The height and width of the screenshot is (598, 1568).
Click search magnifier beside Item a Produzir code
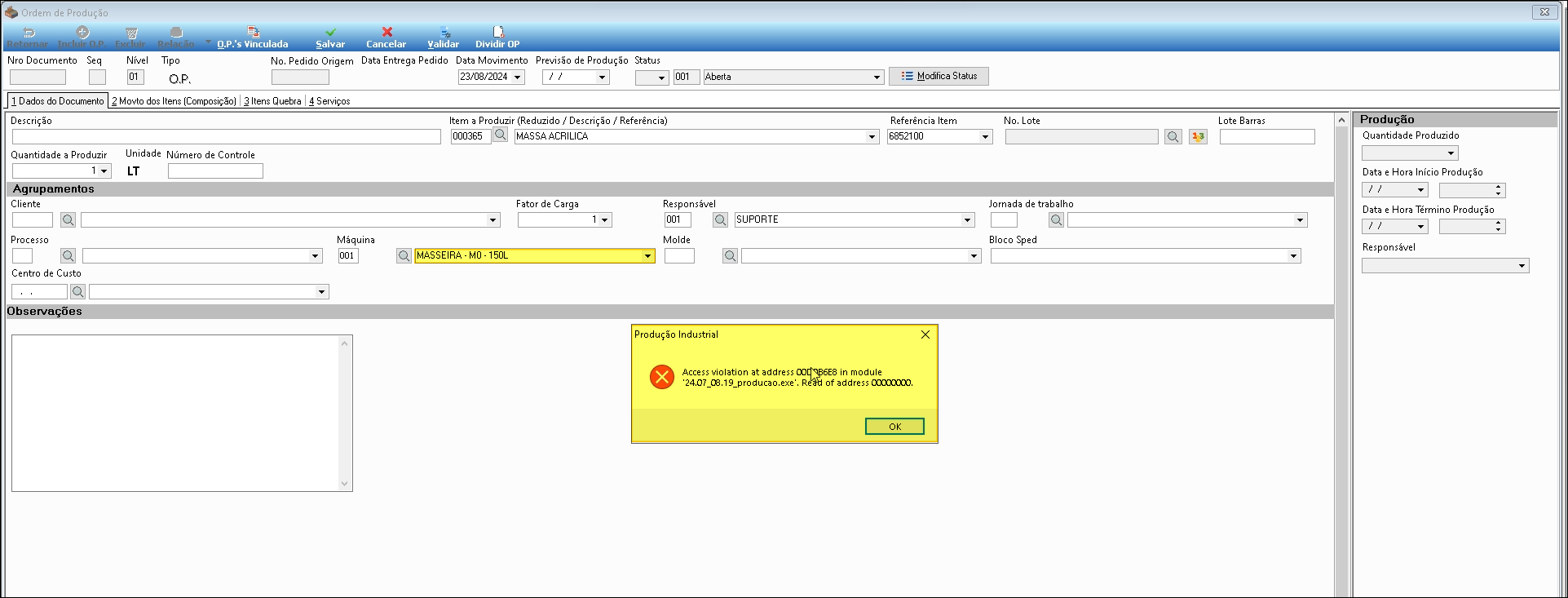tap(501, 135)
